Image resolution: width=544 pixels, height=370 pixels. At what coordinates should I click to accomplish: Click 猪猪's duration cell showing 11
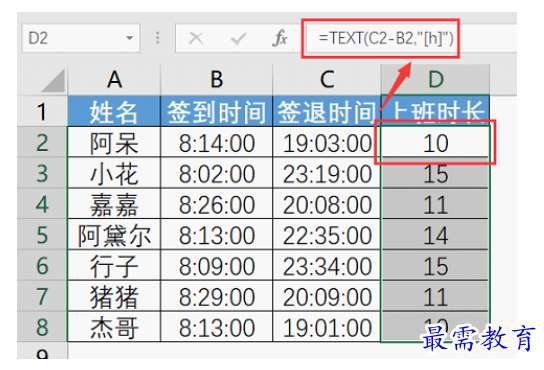435,296
